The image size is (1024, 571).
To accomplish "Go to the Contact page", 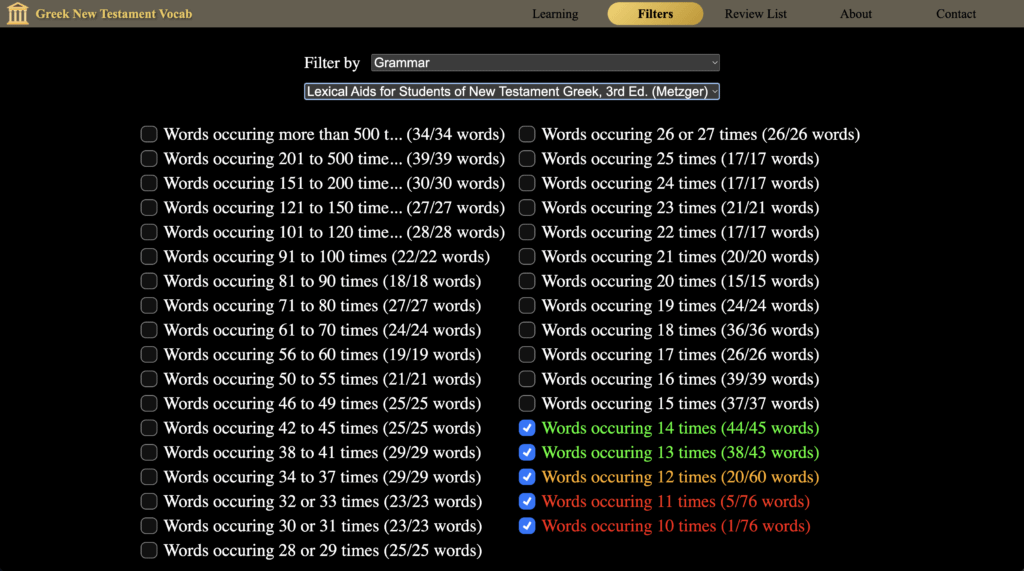I will click(x=955, y=14).
